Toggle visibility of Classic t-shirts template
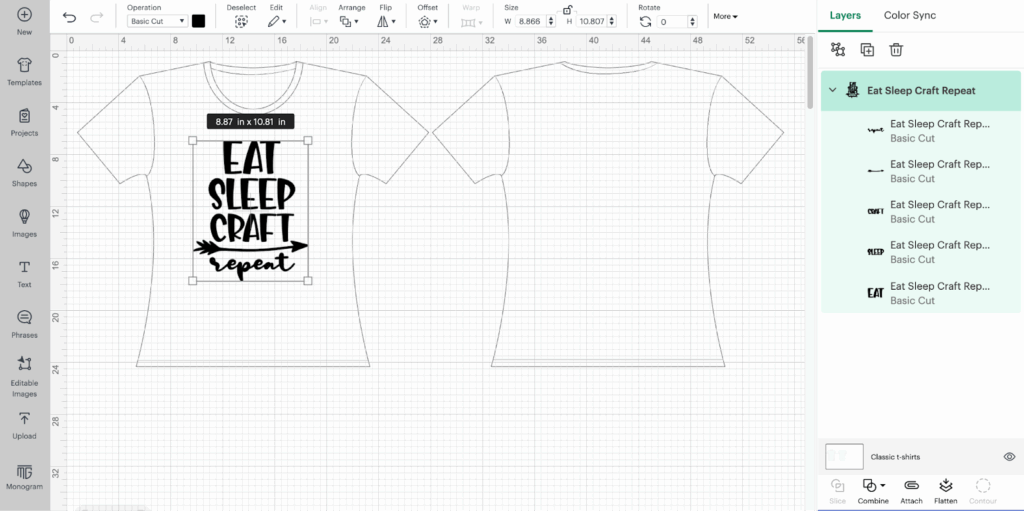Screen dimensions: 1024x511 click(x=1008, y=457)
